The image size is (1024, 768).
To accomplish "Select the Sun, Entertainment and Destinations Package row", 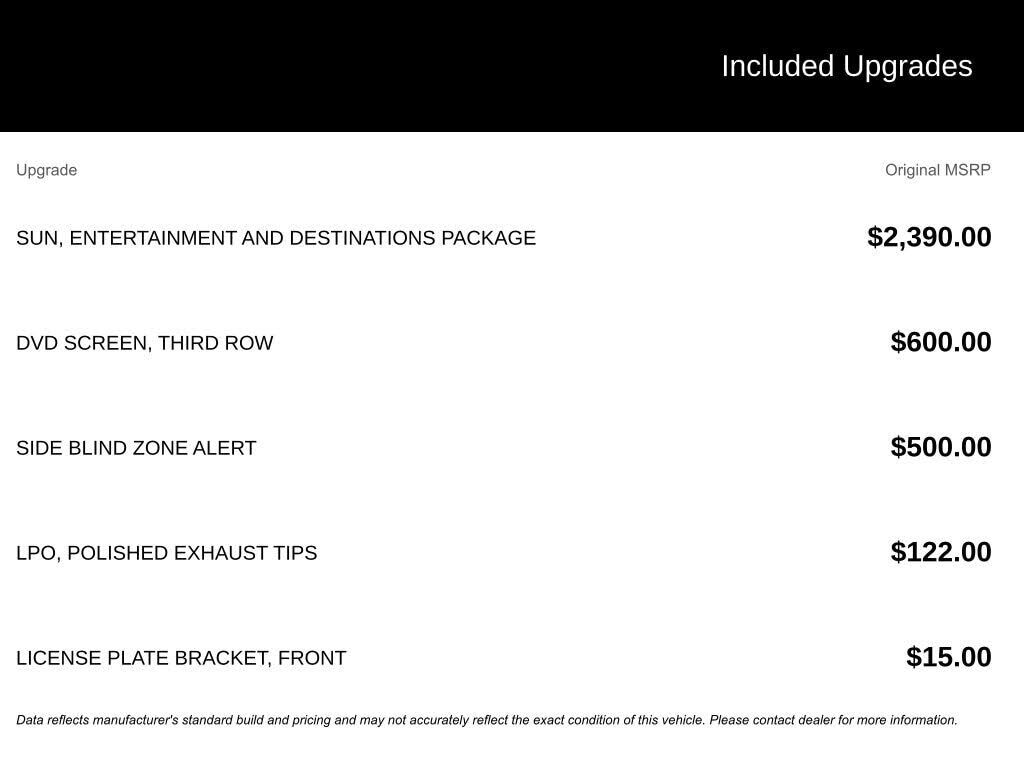I will tap(276, 238).
